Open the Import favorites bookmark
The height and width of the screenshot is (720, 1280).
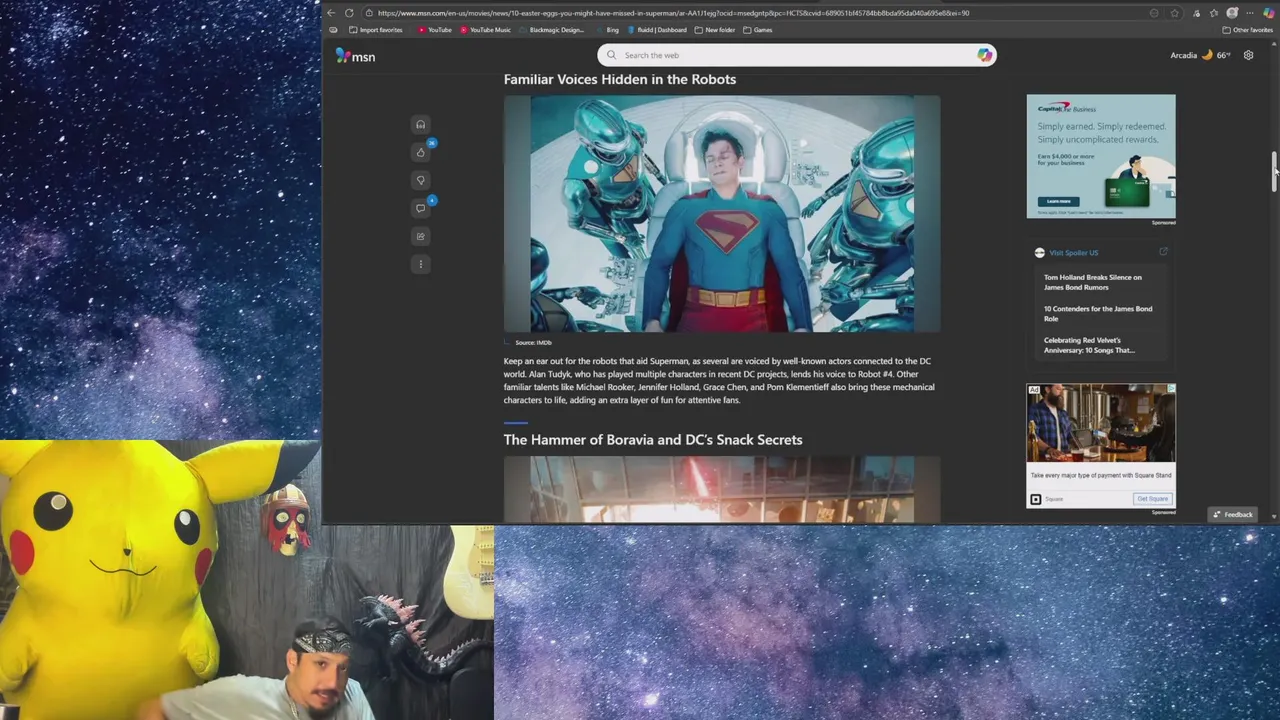tap(376, 30)
